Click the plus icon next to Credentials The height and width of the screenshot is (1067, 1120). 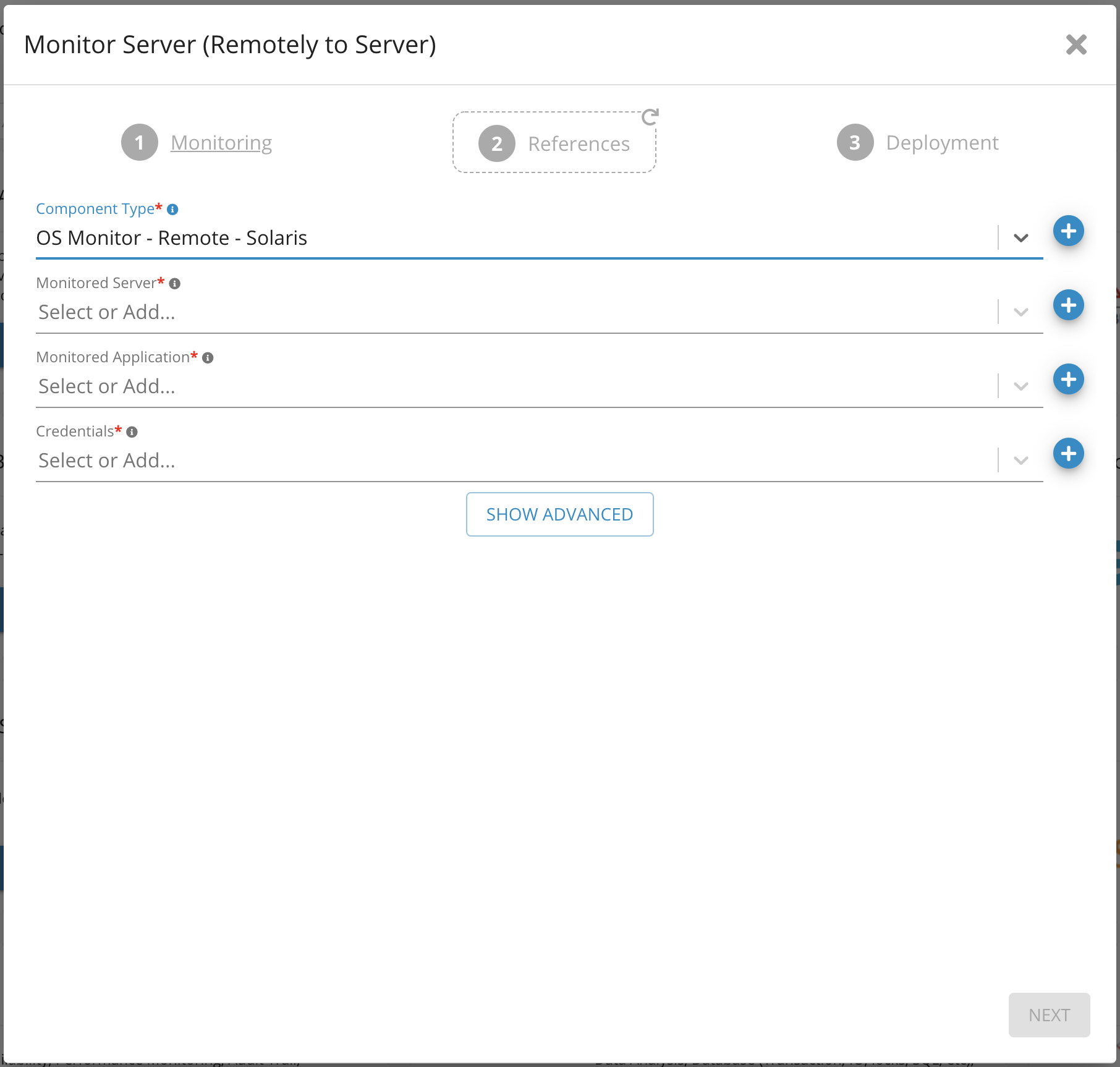click(x=1067, y=453)
